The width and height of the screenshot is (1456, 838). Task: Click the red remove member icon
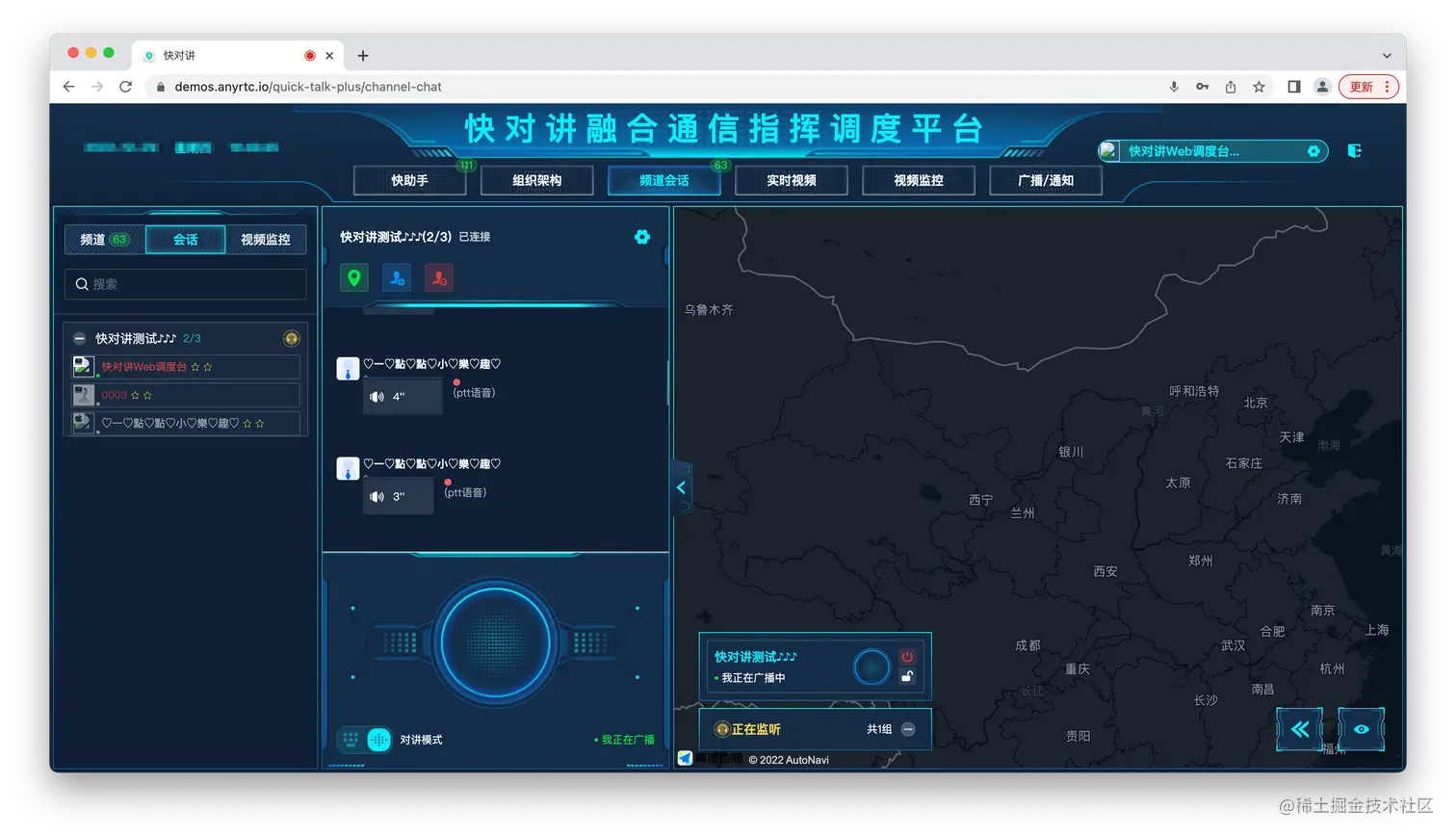pyautogui.click(x=439, y=278)
